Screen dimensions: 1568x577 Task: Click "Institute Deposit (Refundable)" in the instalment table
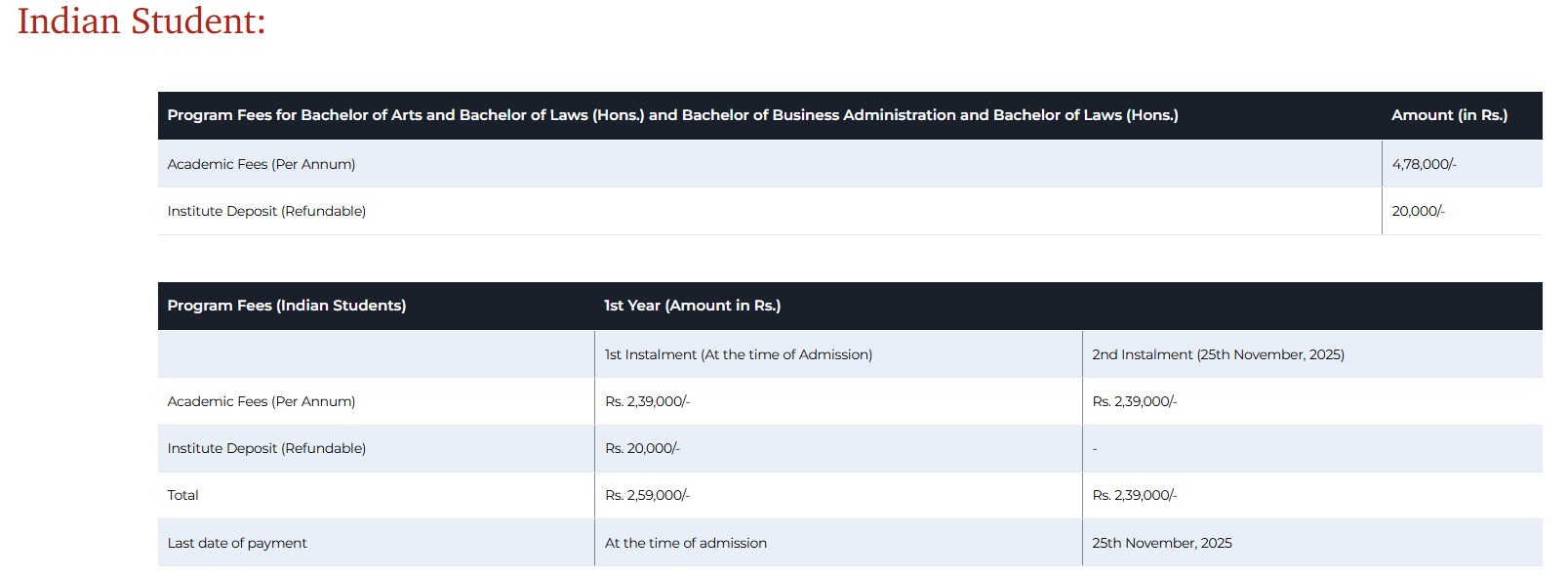[266, 448]
